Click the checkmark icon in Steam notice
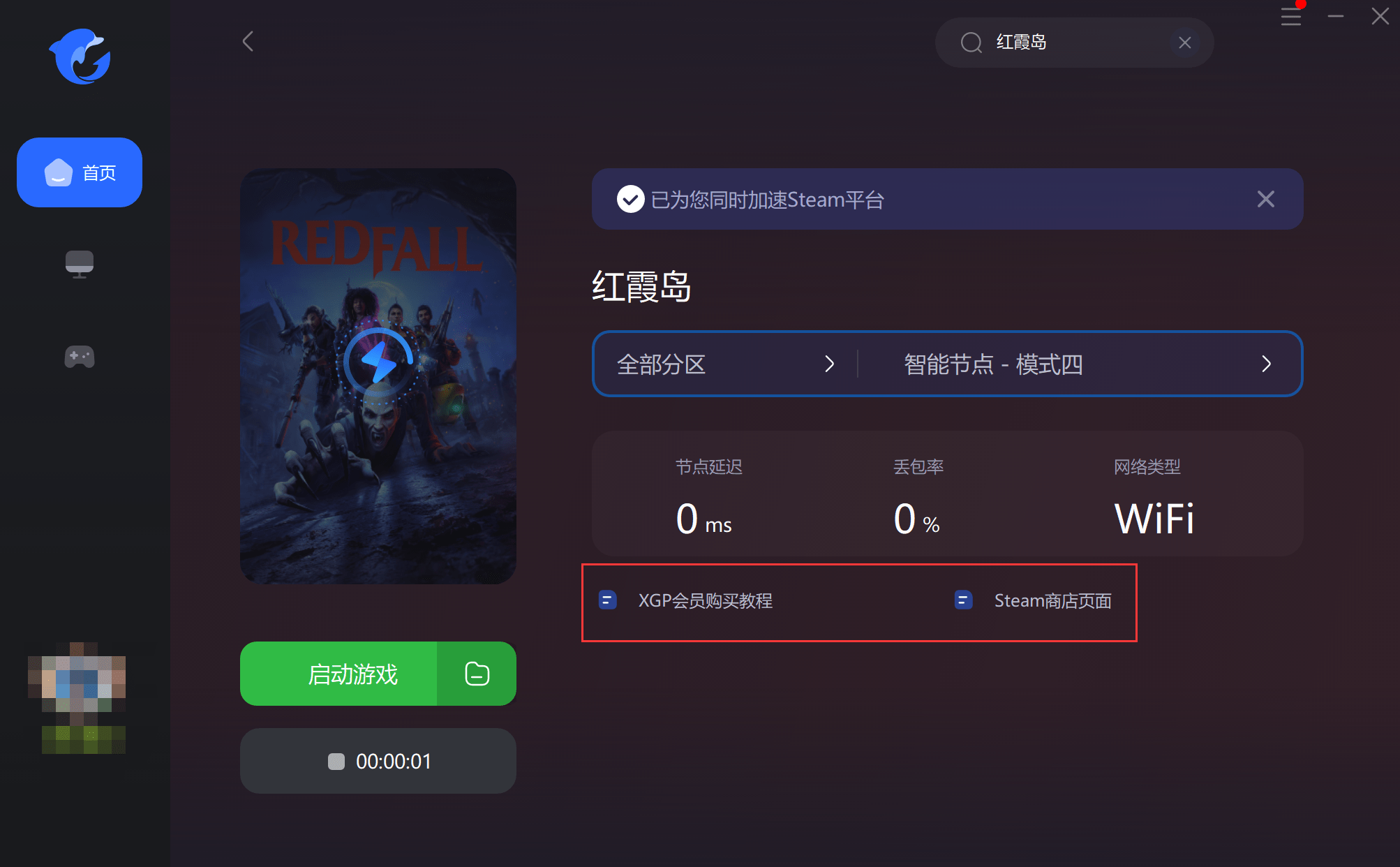Viewport: 1400px width, 867px height. pyautogui.click(x=630, y=199)
